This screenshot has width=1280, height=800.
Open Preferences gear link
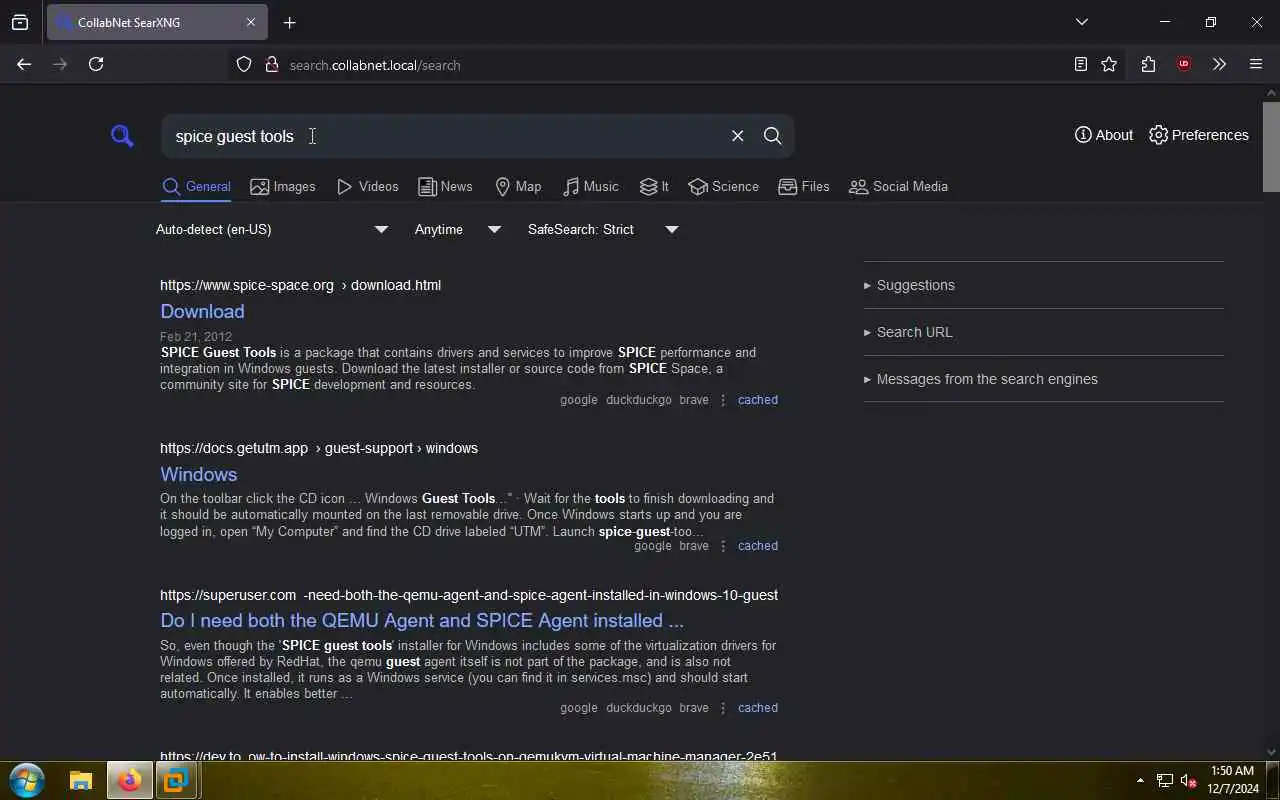(1199, 135)
